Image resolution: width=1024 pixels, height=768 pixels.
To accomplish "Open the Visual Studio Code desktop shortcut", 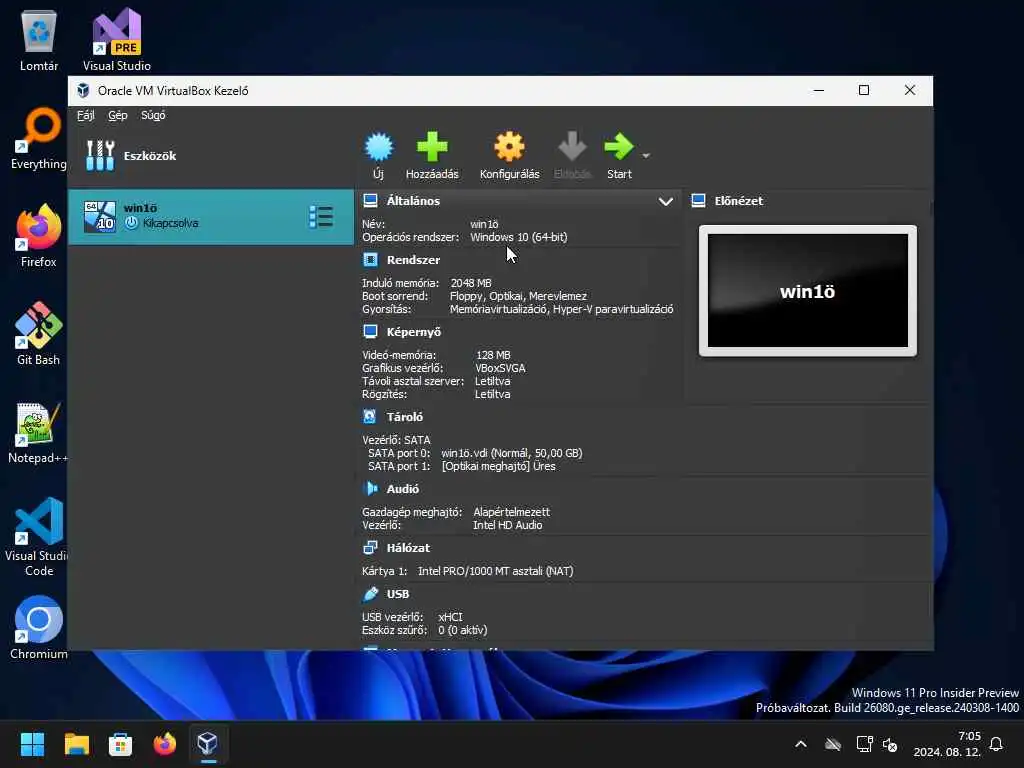I will 39,537.
